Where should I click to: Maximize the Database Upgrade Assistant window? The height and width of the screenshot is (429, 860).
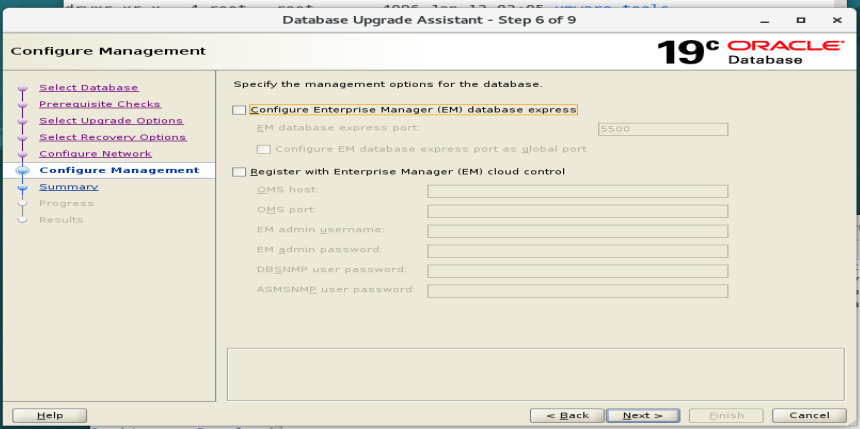click(801, 20)
